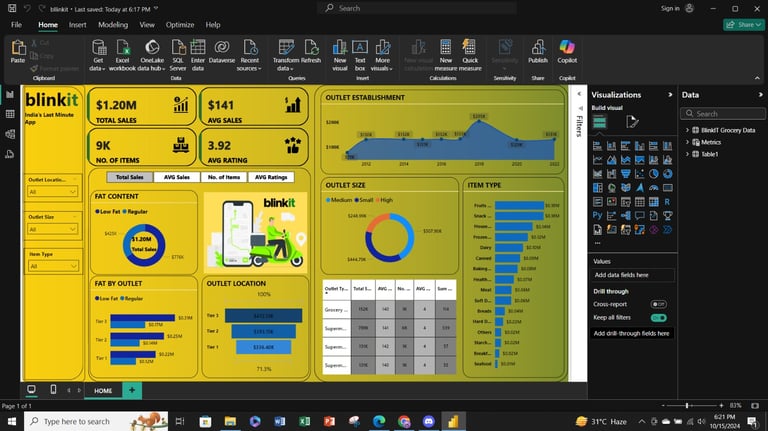Collapse the Data pane
Viewport: 768px width, 431px height.
(760, 95)
